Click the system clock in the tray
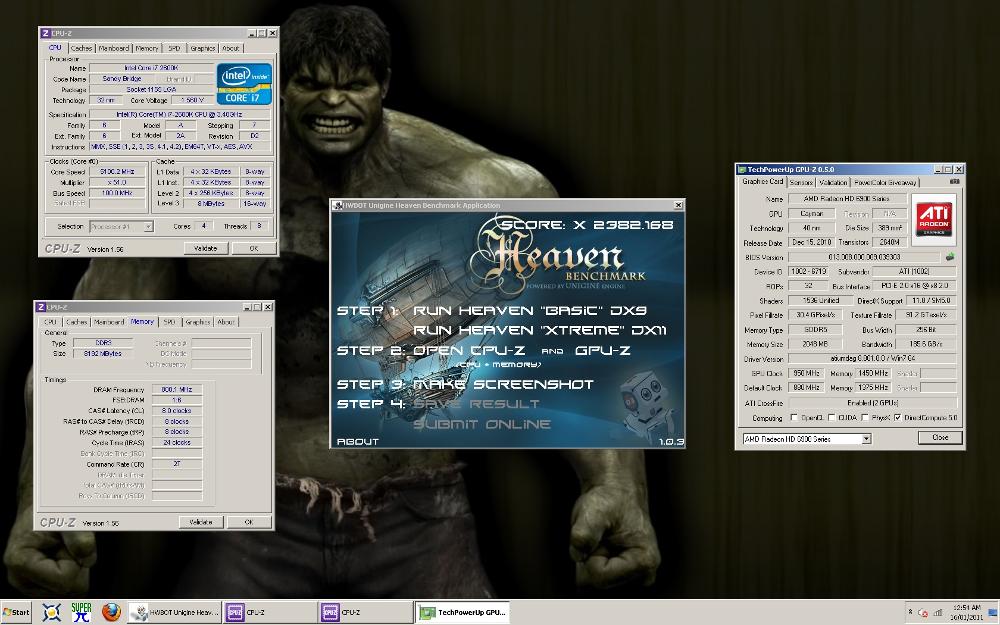1000x625 pixels. pos(967,612)
